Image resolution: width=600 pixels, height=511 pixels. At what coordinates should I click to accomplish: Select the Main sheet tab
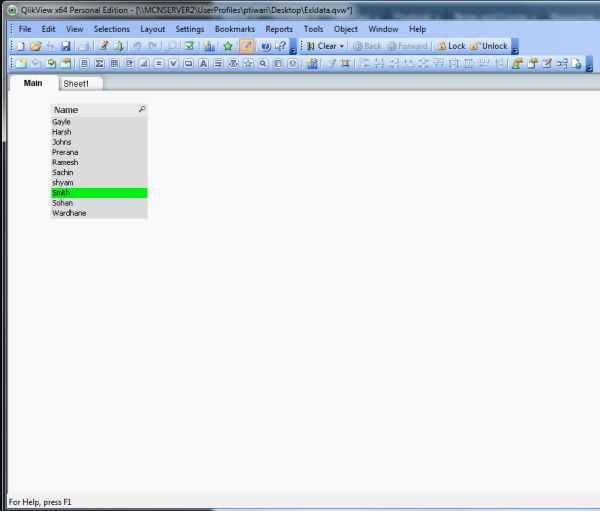33,83
